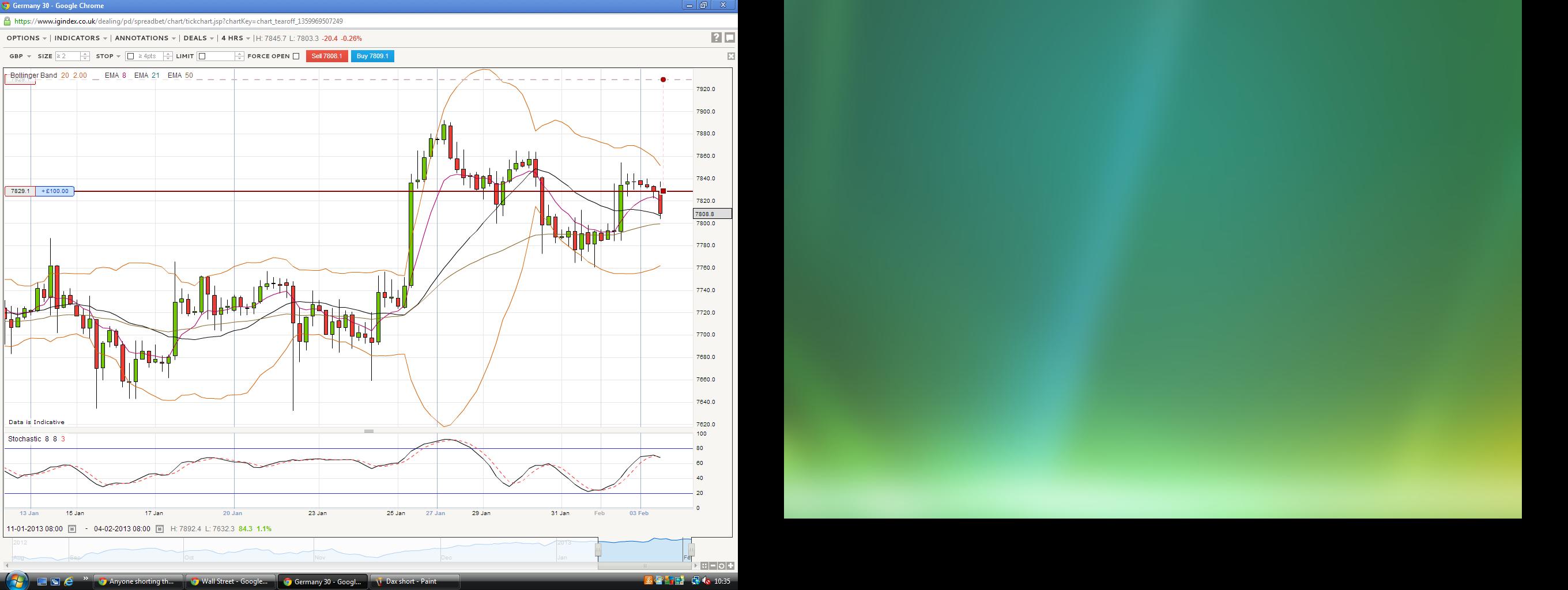Click the Limit input field
Screen dimensions: 1568x590
point(220,56)
